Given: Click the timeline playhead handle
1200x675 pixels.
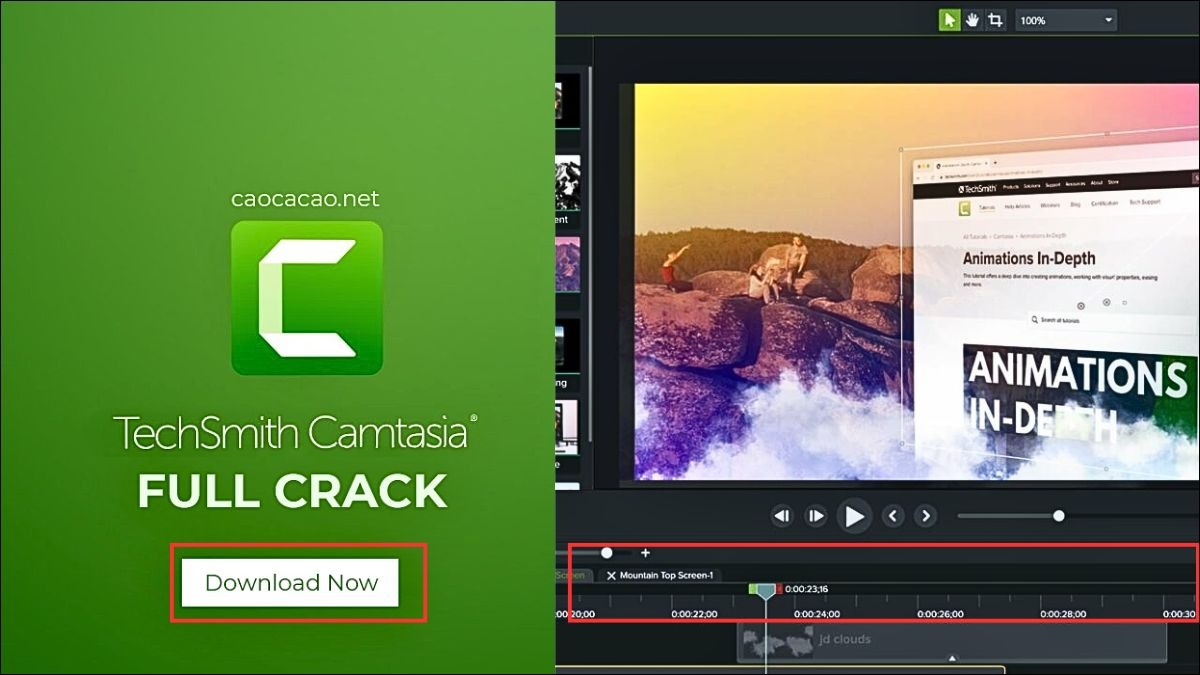Looking at the screenshot, I should click(766, 592).
